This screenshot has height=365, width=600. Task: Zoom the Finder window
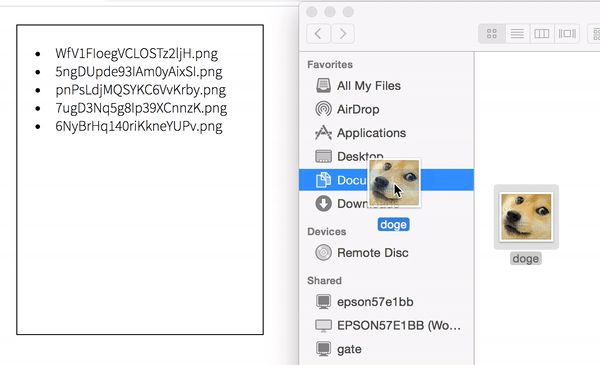[348, 12]
